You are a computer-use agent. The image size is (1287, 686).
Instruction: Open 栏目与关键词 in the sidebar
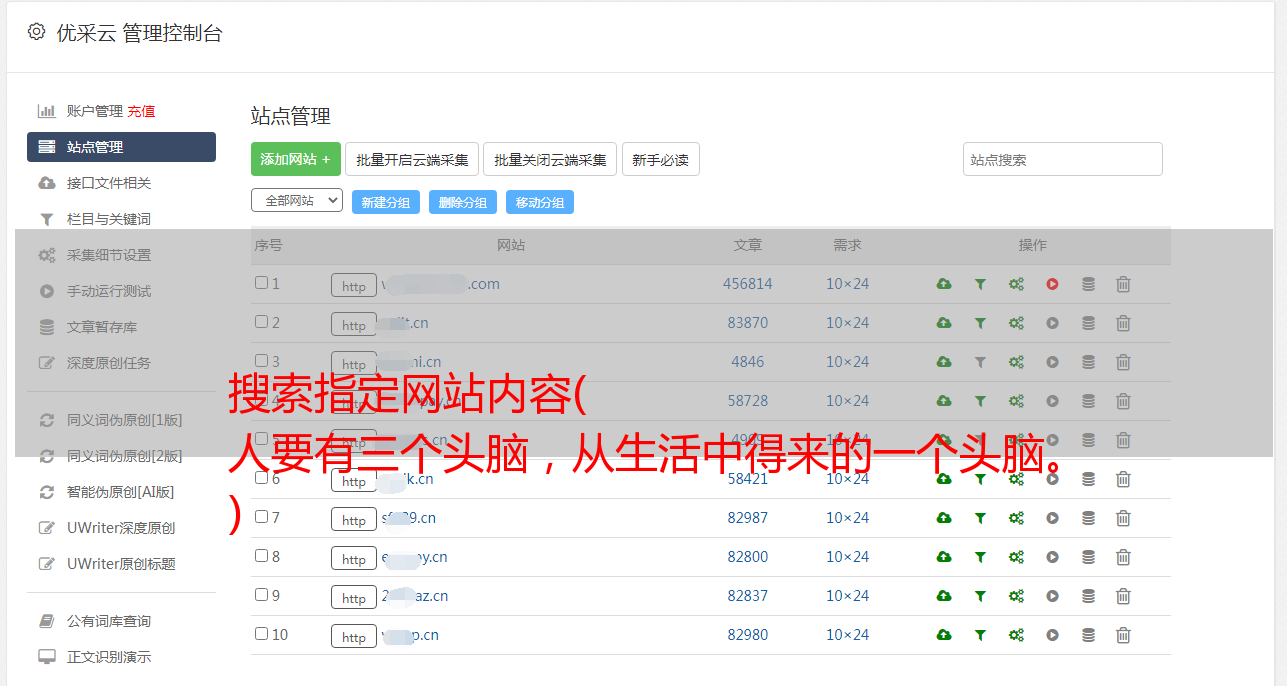pyautogui.click(x=109, y=219)
